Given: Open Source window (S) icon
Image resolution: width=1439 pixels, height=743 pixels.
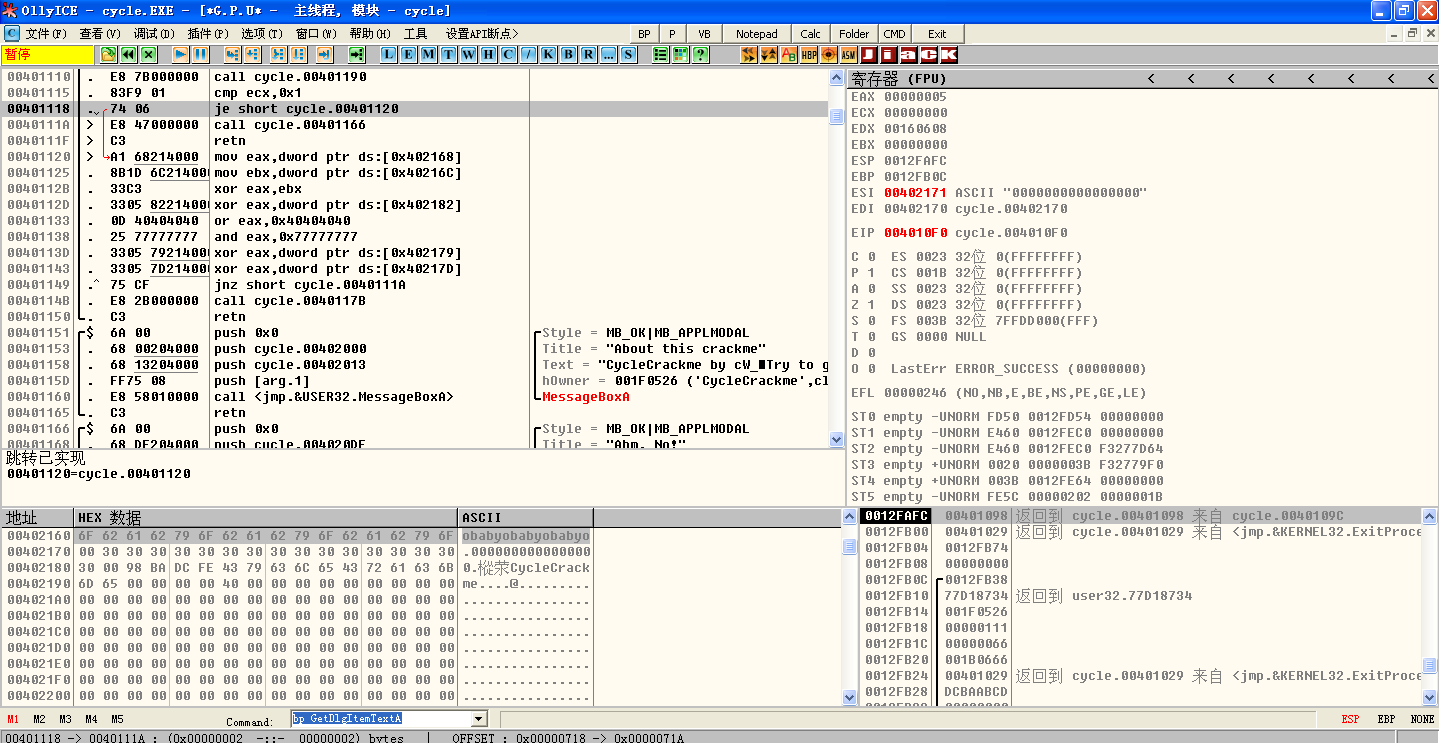Looking at the screenshot, I should pyautogui.click(x=627, y=54).
